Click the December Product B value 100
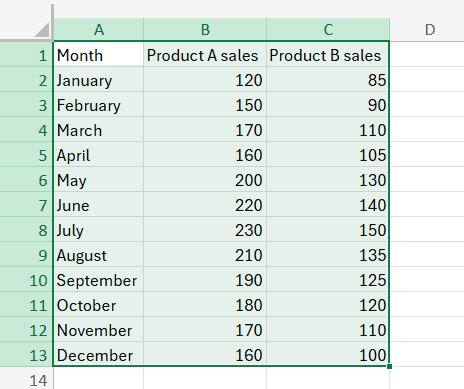The image size is (464, 389). 328,354
